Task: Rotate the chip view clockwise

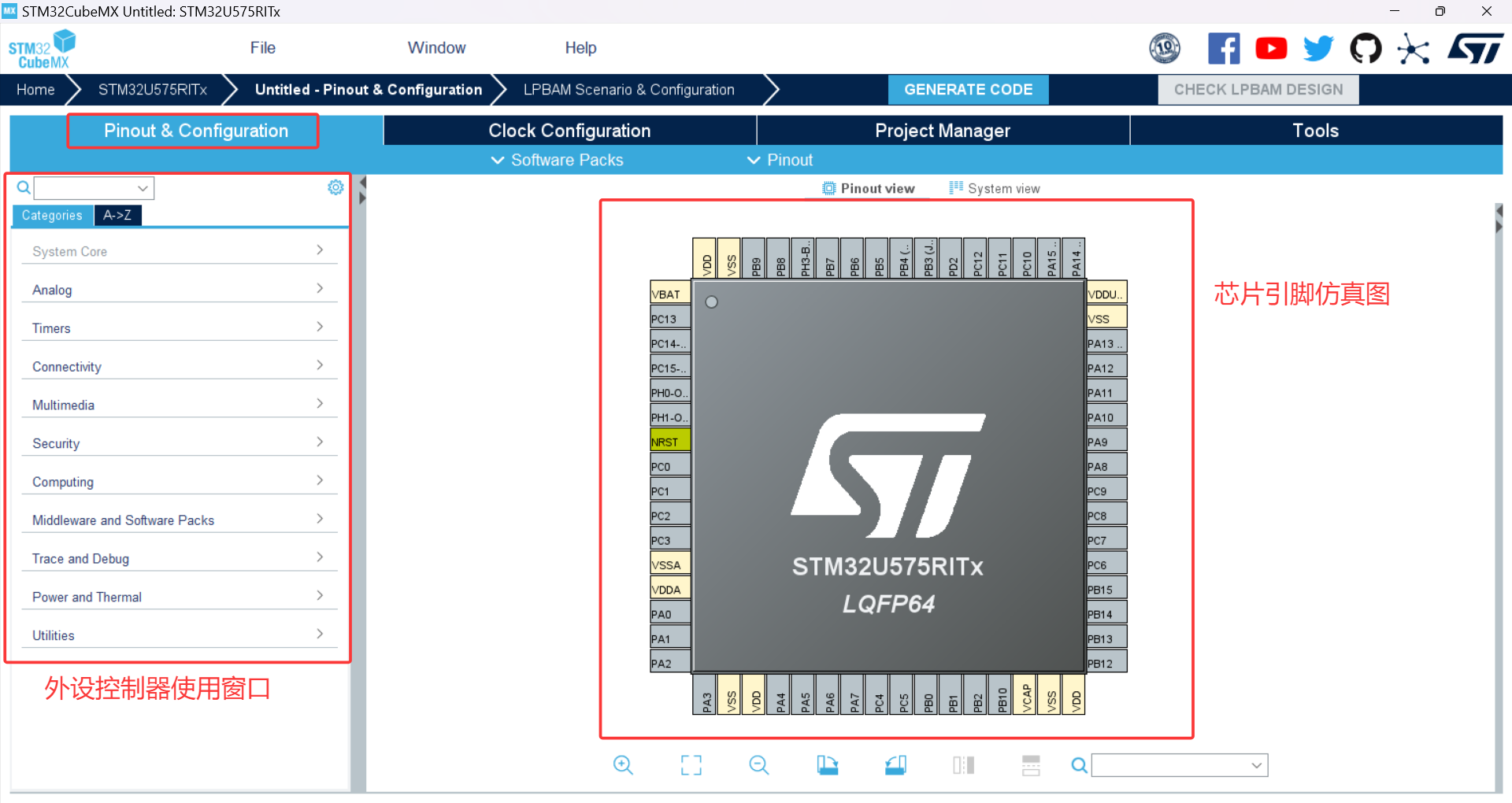Action: coord(828,764)
